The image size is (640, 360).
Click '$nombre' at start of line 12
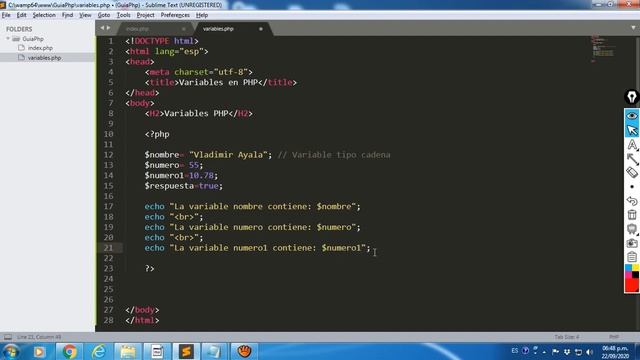click(x=162, y=155)
